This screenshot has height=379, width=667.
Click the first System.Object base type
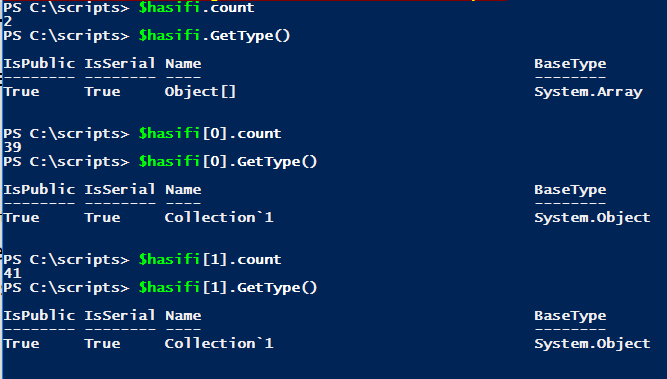pos(592,218)
